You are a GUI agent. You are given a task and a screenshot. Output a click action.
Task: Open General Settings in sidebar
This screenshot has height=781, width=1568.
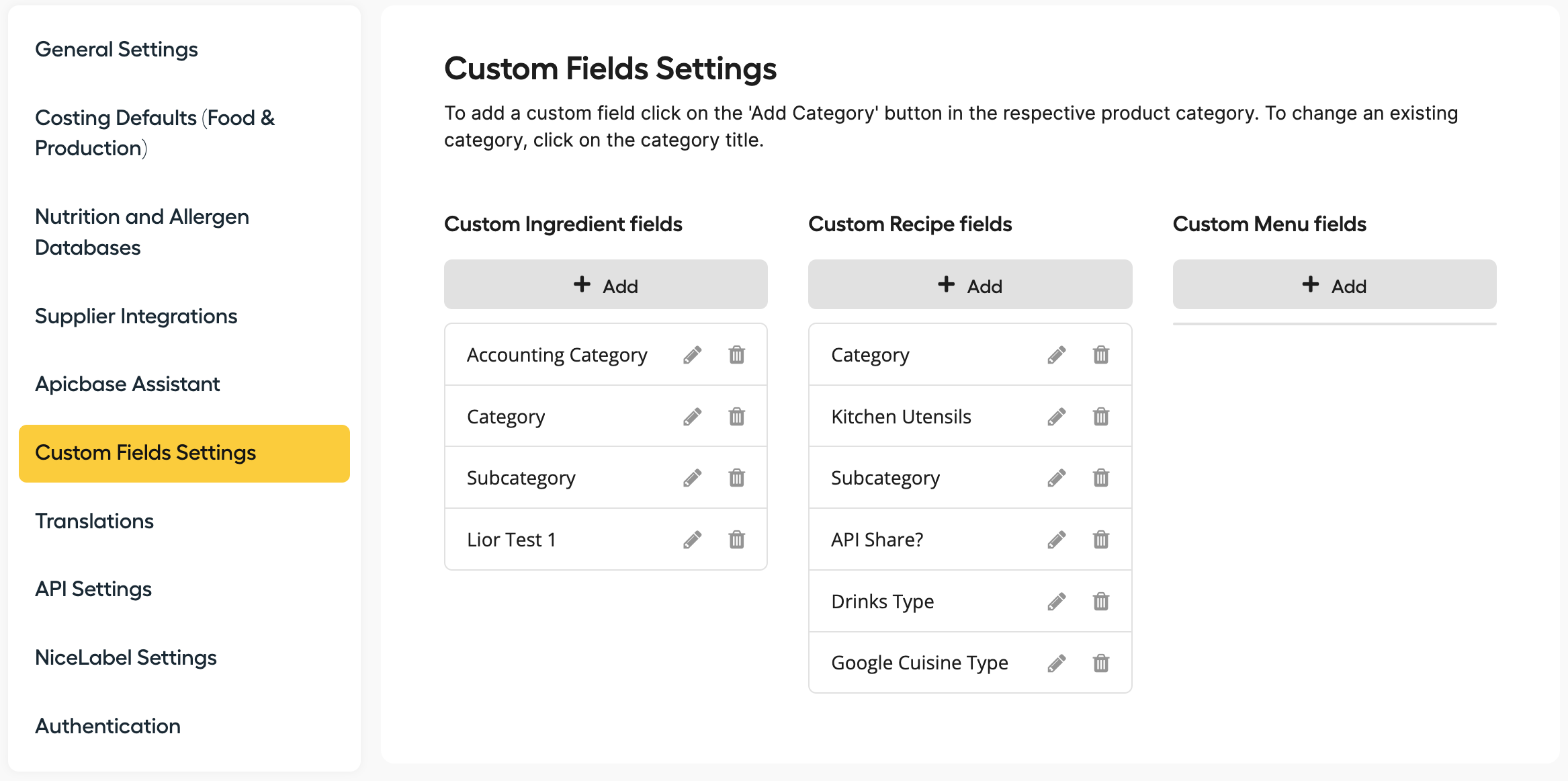[x=116, y=49]
